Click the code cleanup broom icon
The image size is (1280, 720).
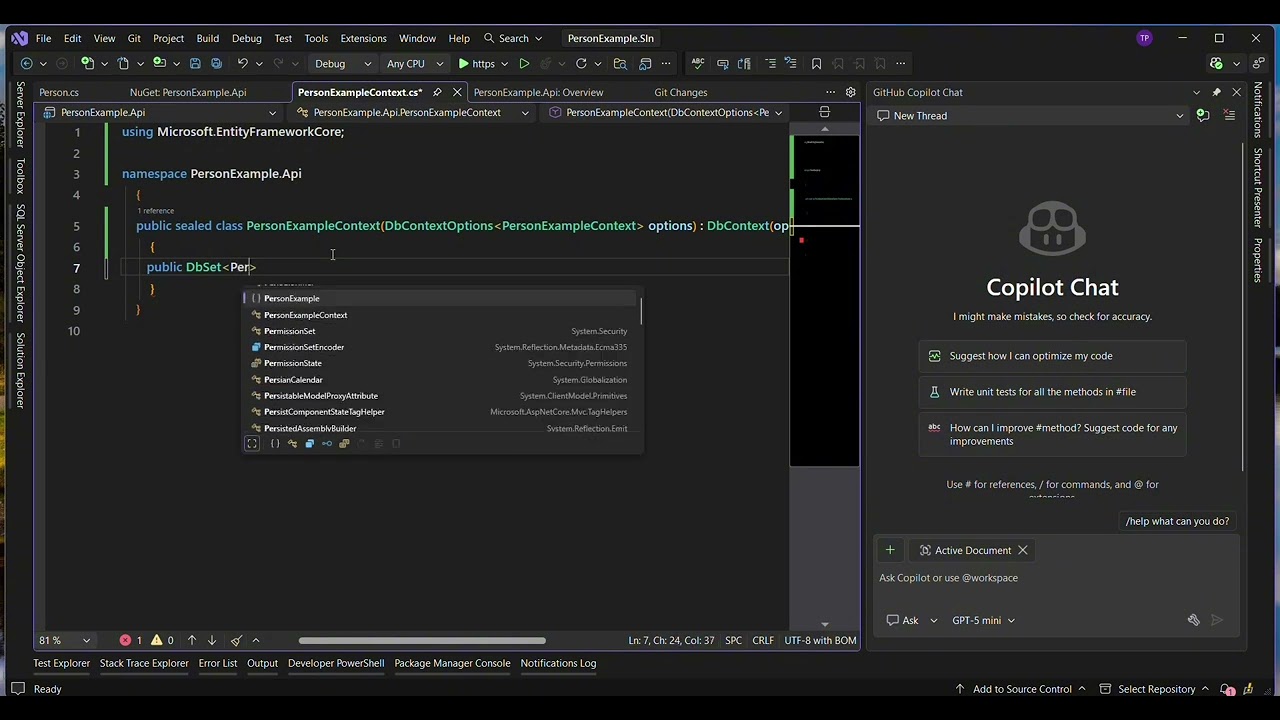click(x=236, y=640)
